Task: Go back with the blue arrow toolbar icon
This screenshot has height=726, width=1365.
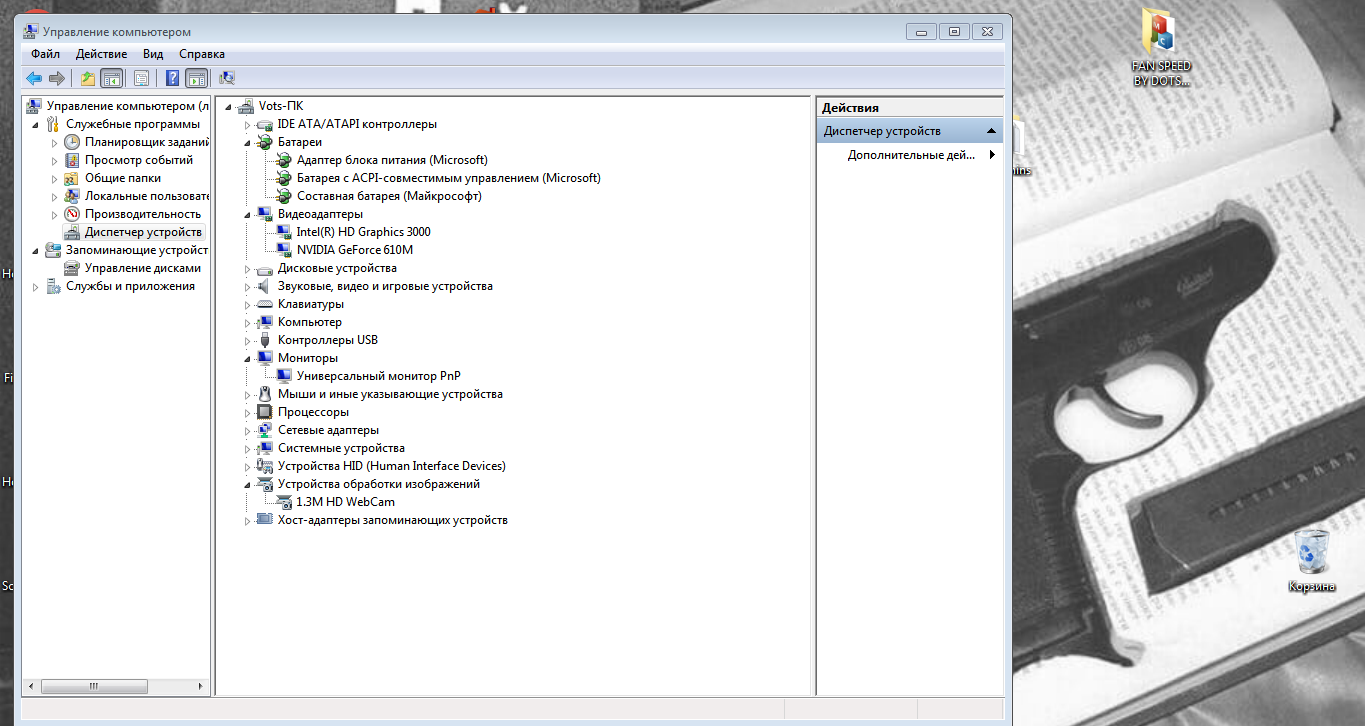Action: click(34, 78)
